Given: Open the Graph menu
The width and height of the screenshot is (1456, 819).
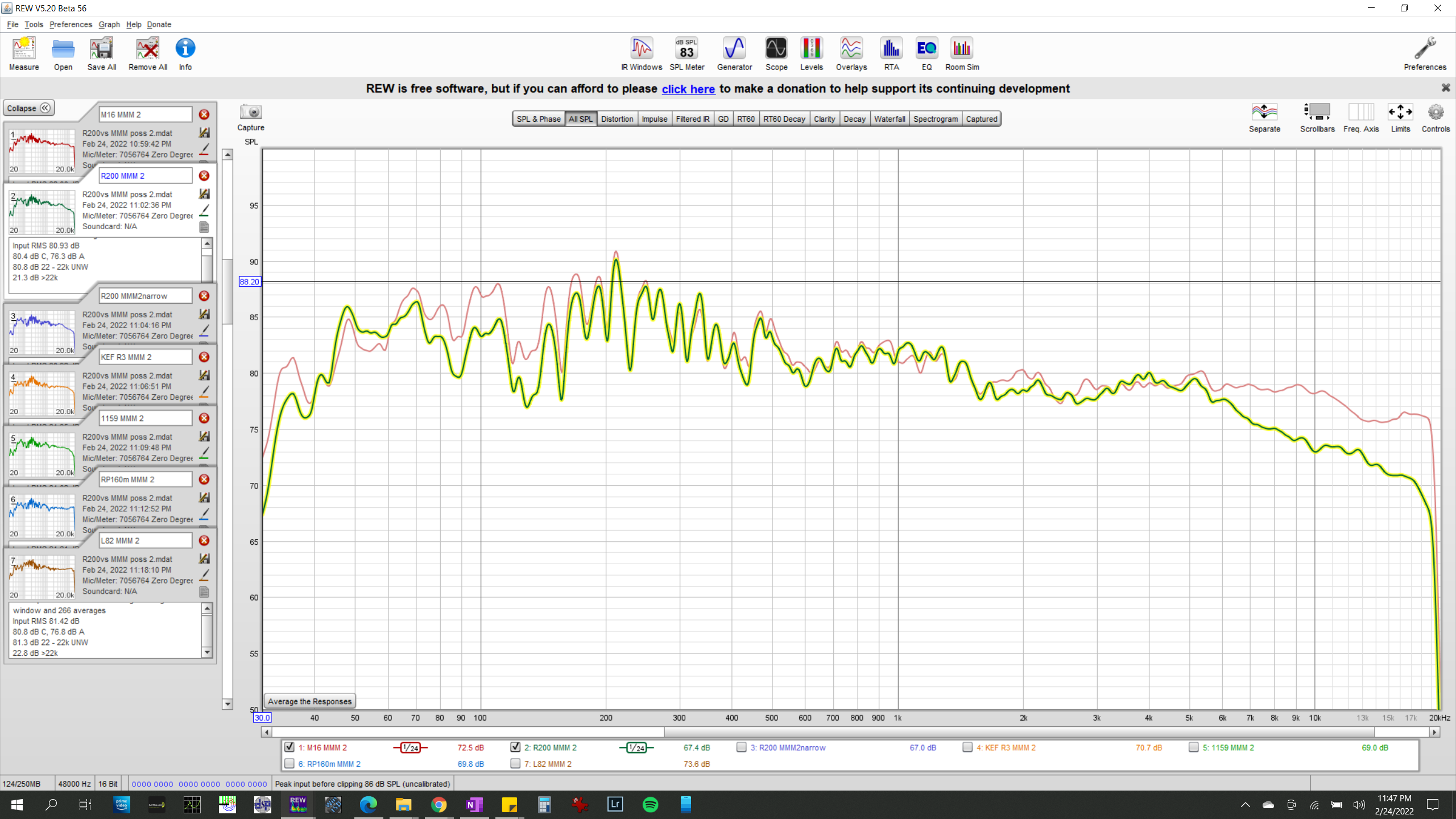Looking at the screenshot, I should [x=109, y=24].
